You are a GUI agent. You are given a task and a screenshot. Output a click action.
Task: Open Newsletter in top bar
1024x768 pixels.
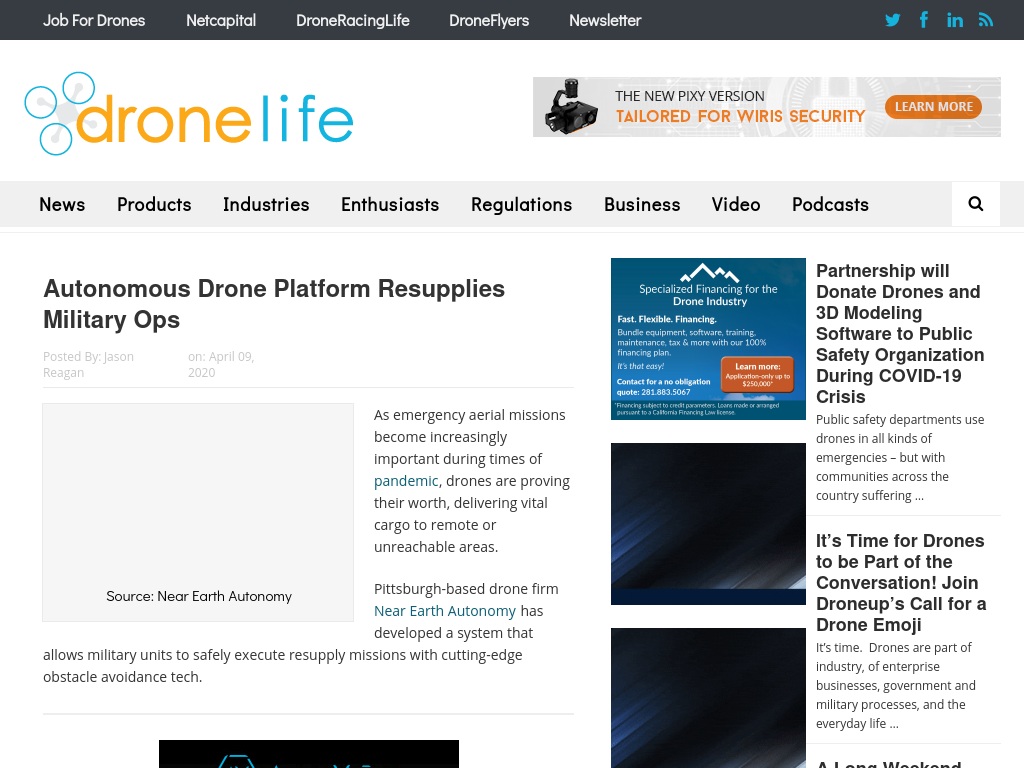(605, 20)
